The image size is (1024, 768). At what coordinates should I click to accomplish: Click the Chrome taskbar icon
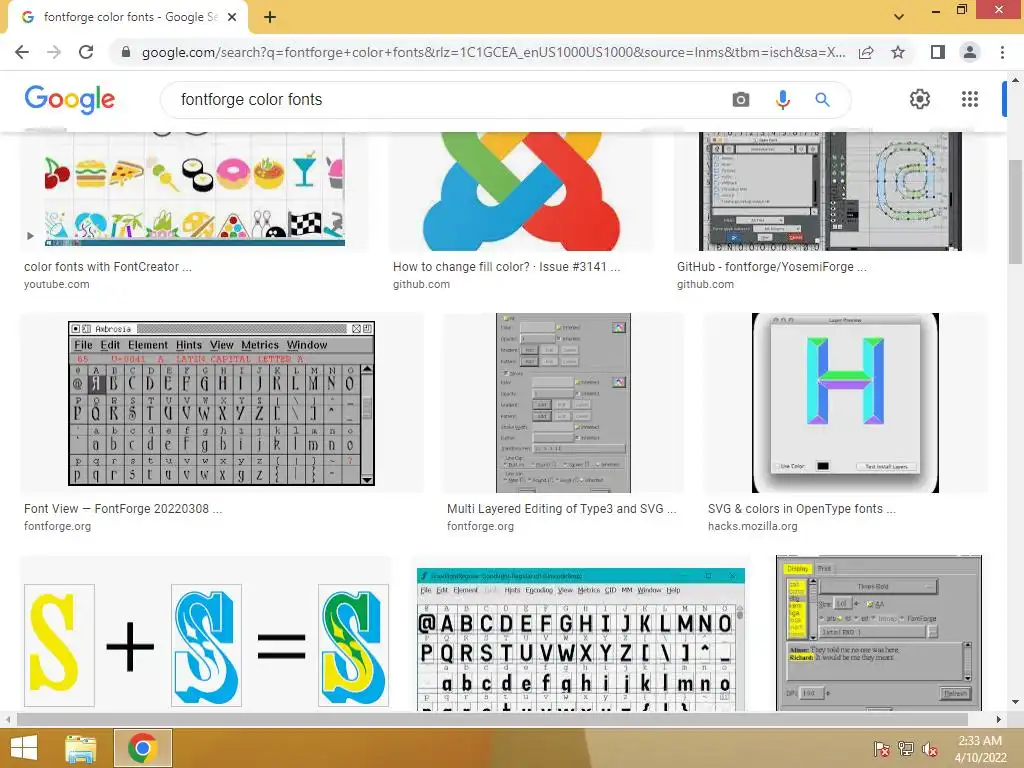pos(143,748)
